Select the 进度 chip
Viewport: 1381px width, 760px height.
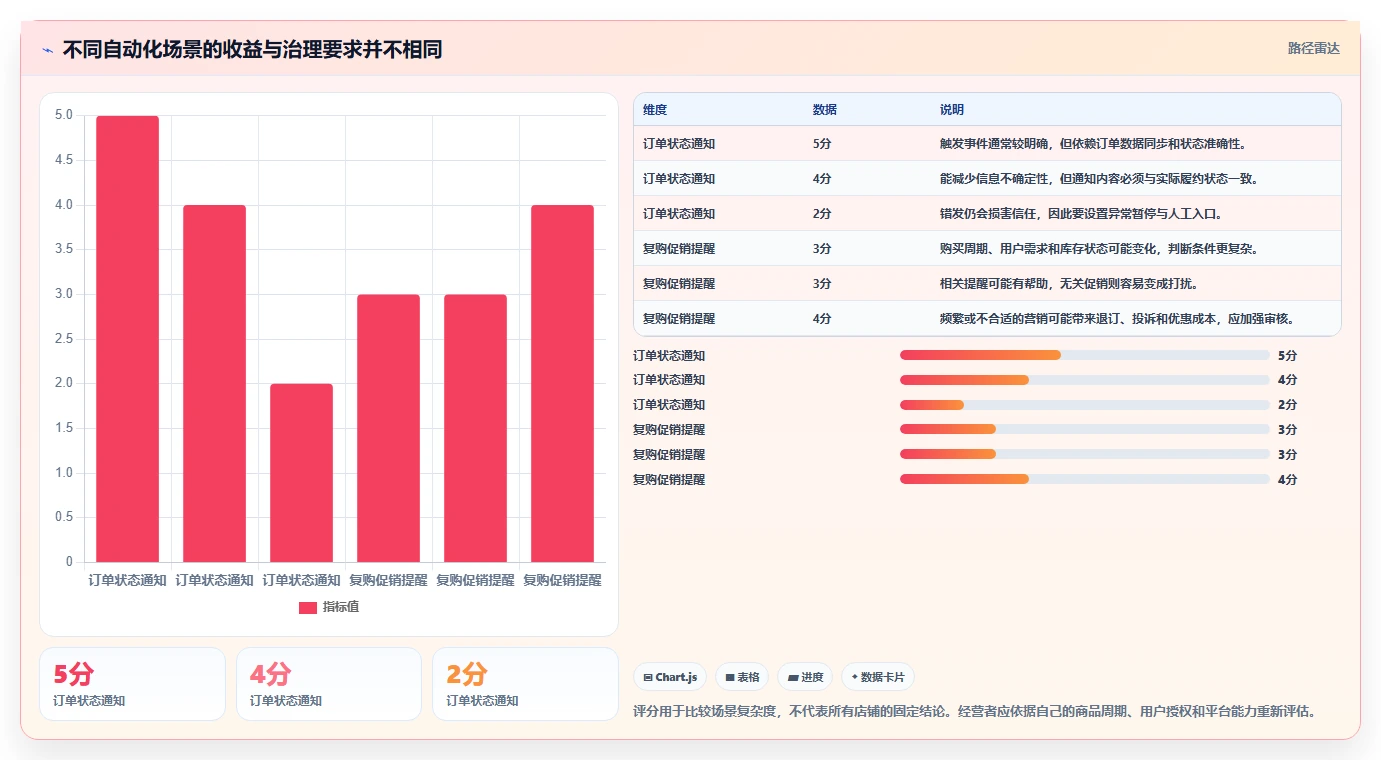coord(805,677)
